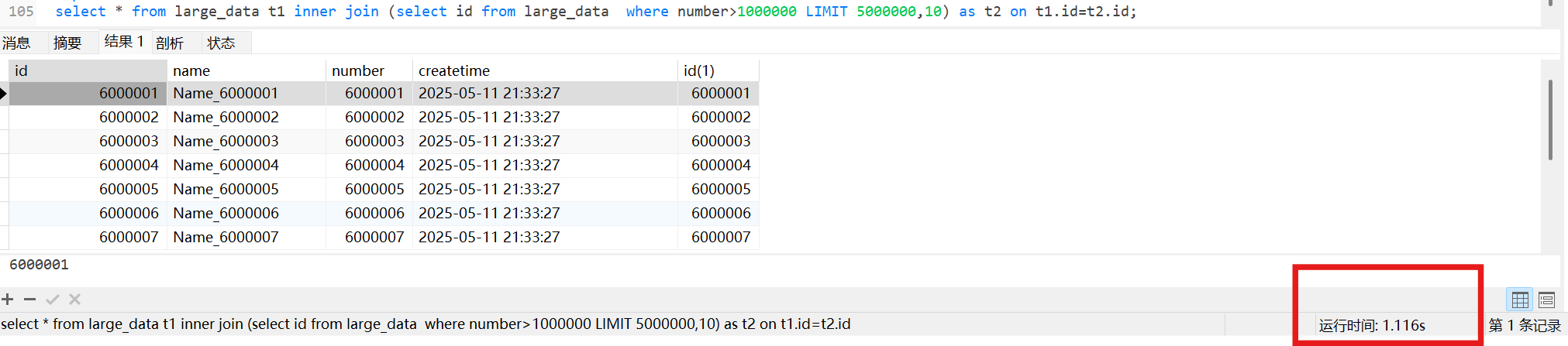1568x346 pixels.
Task: Switch to the 剖析 tab
Action: click(x=170, y=43)
